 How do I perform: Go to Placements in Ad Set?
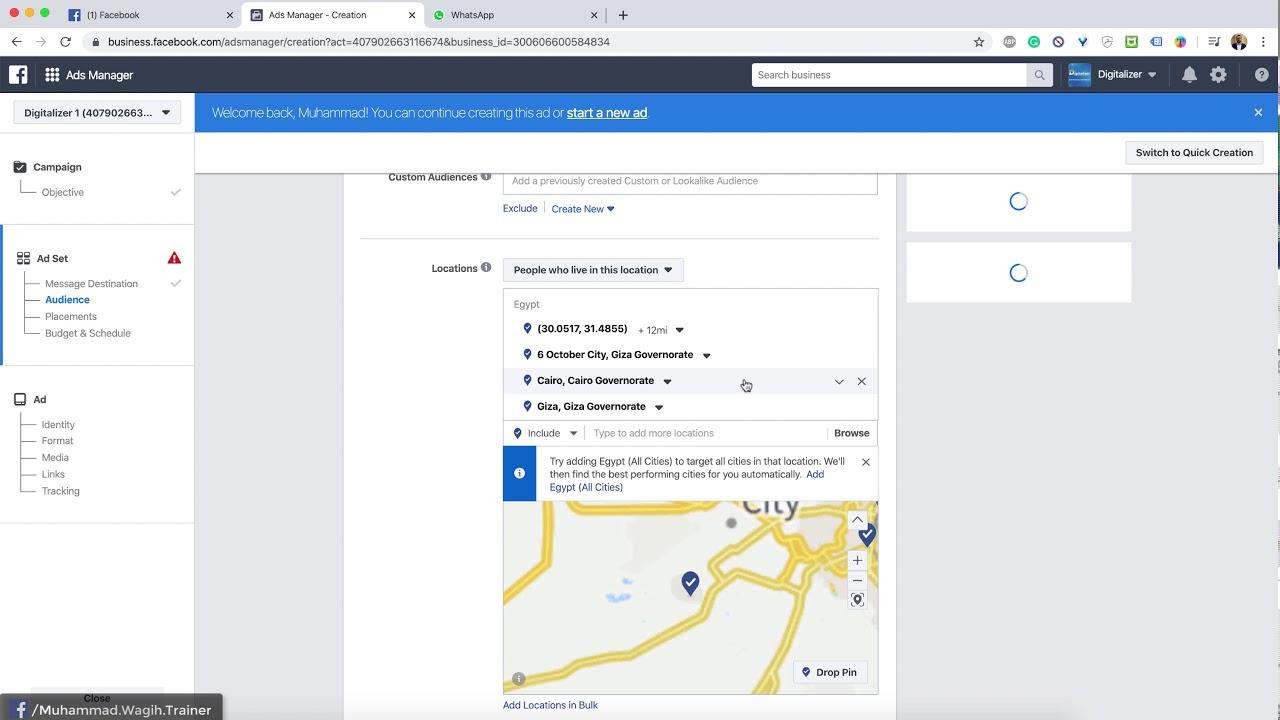point(71,317)
